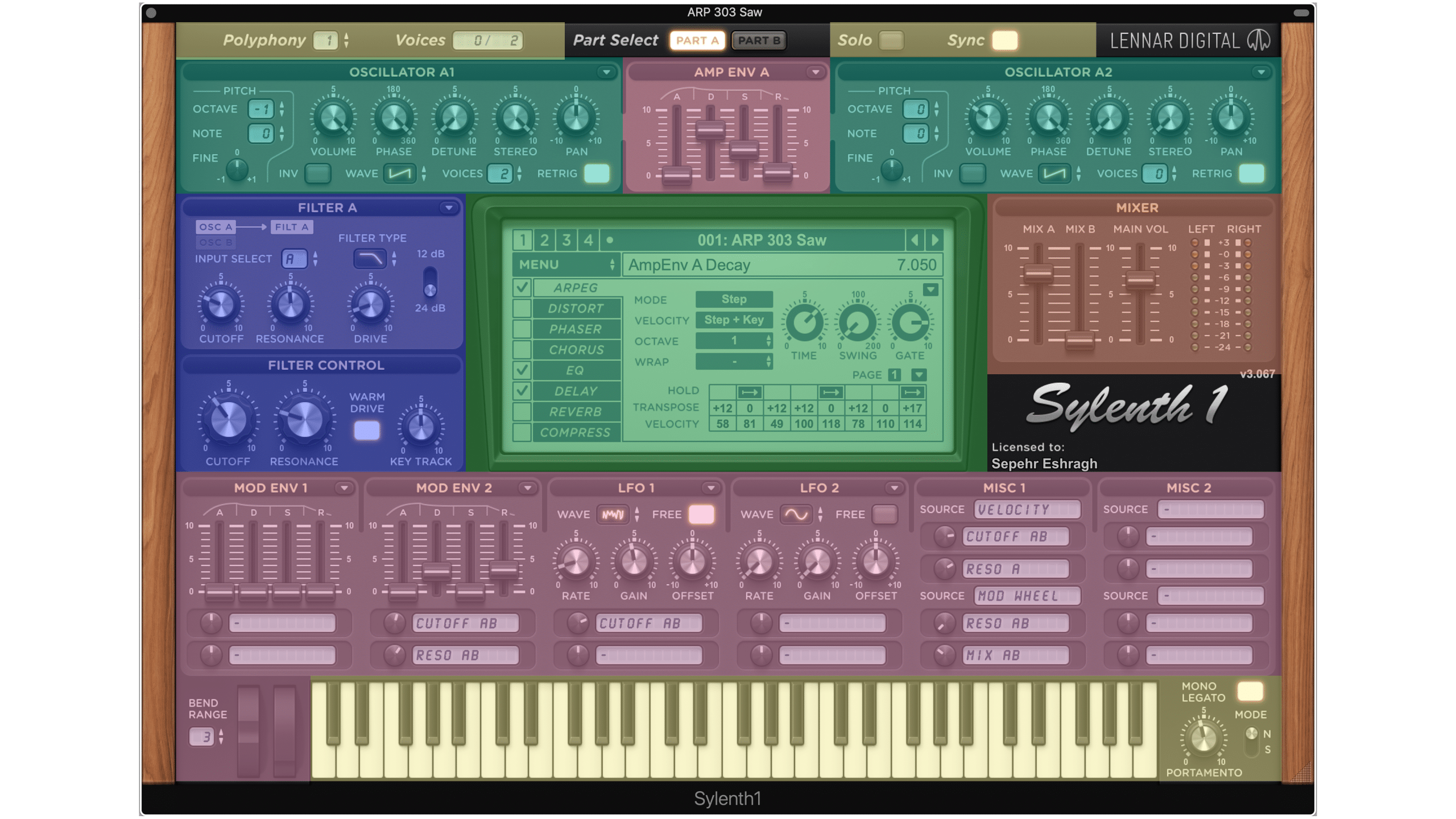
Task: Click the Filter A Resonance knob
Action: pyautogui.click(x=290, y=305)
